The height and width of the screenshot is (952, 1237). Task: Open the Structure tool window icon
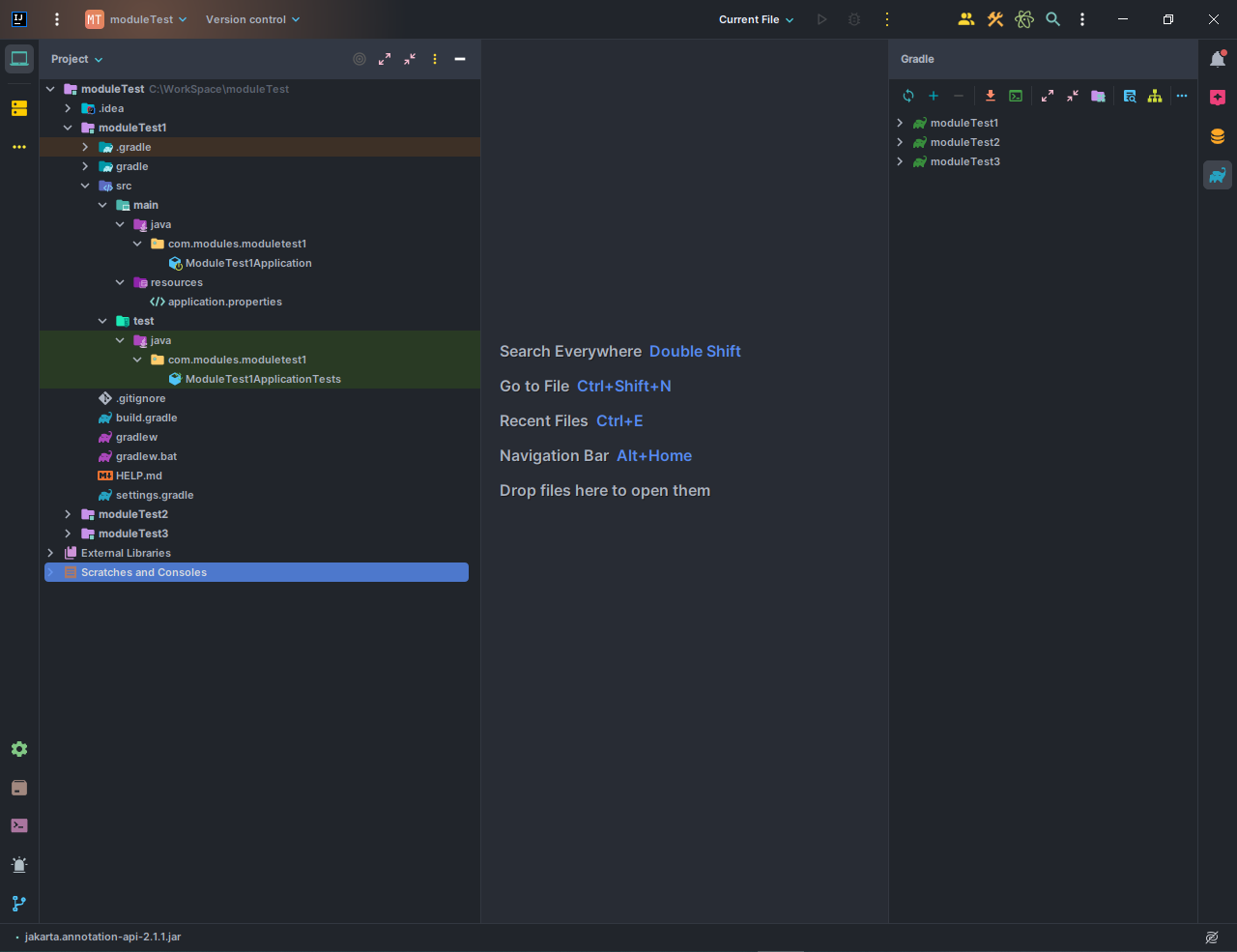[x=19, y=108]
